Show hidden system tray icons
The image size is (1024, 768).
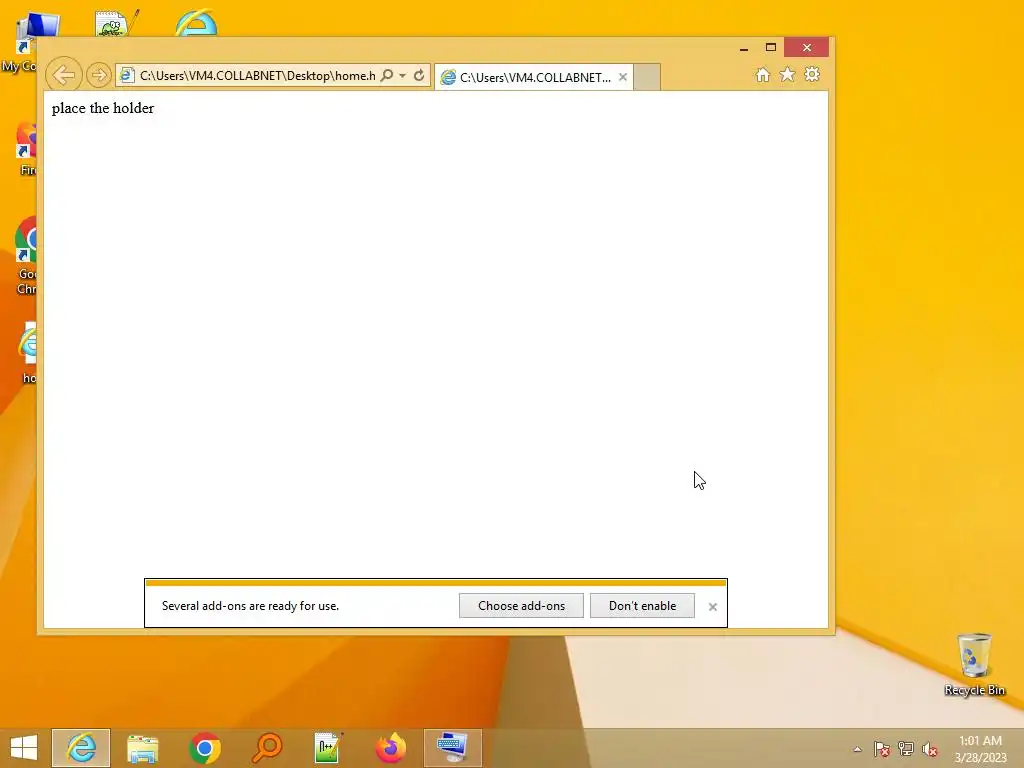click(857, 749)
